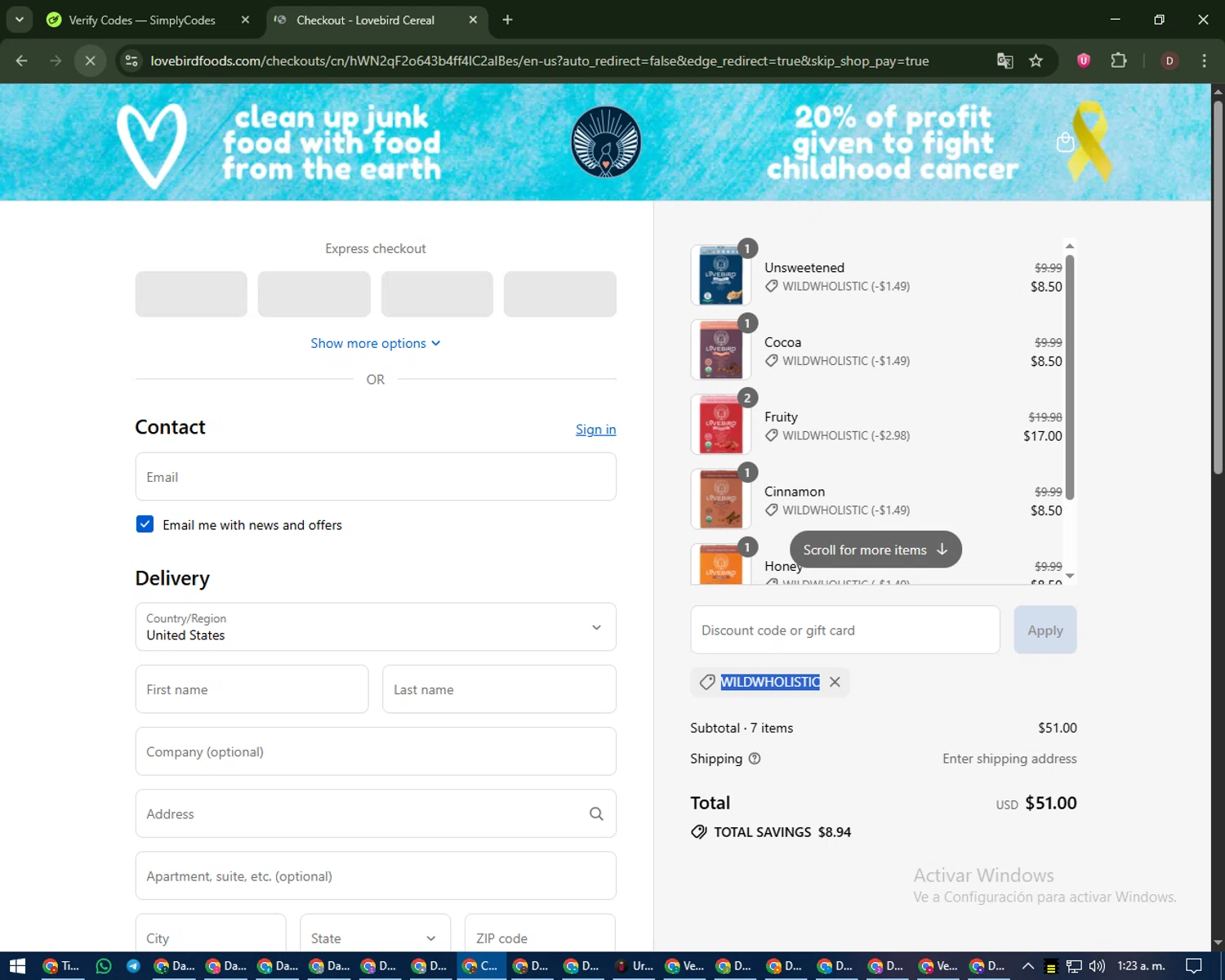Screen dimensions: 1225x980
Task: Open a new browser tab
Action: (507, 20)
